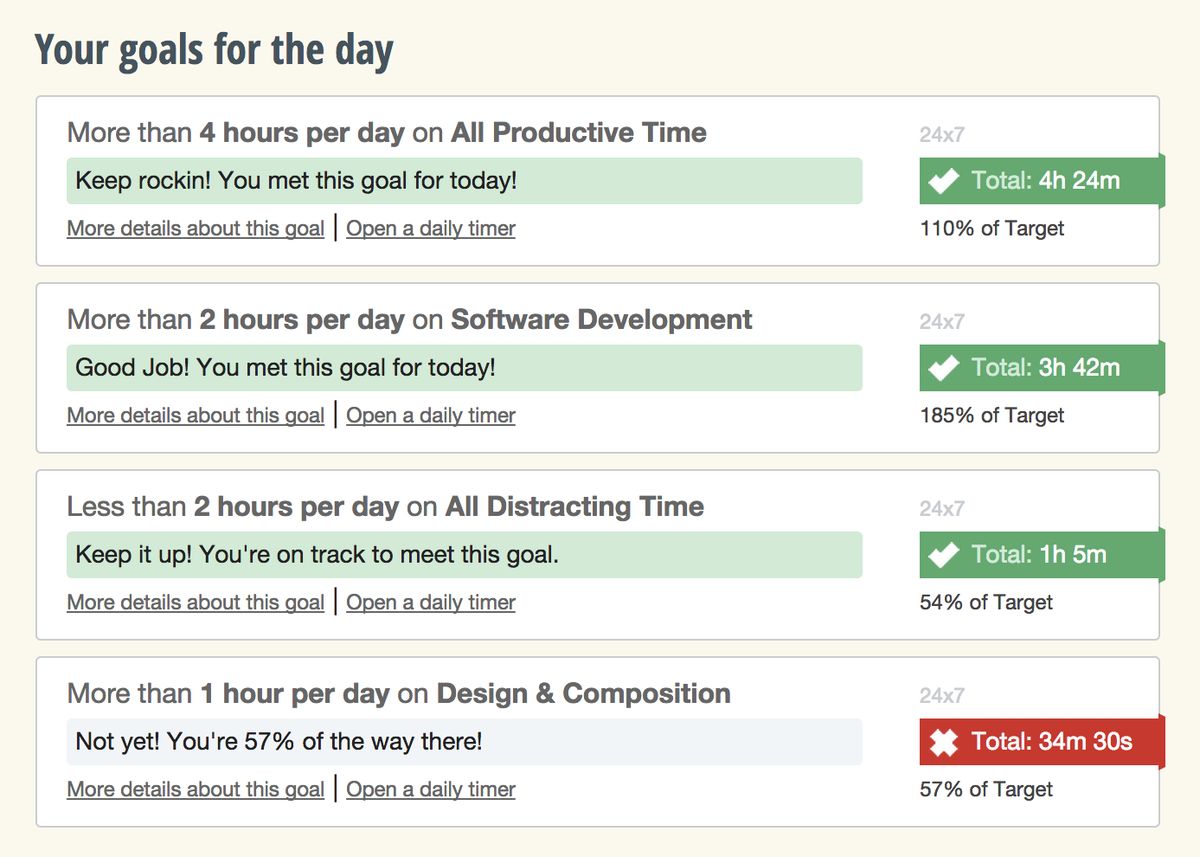This screenshot has height=857, width=1200.
Task: Click the green 'Total: 3h 42m' badge
Action: click(x=1041, y=368)
